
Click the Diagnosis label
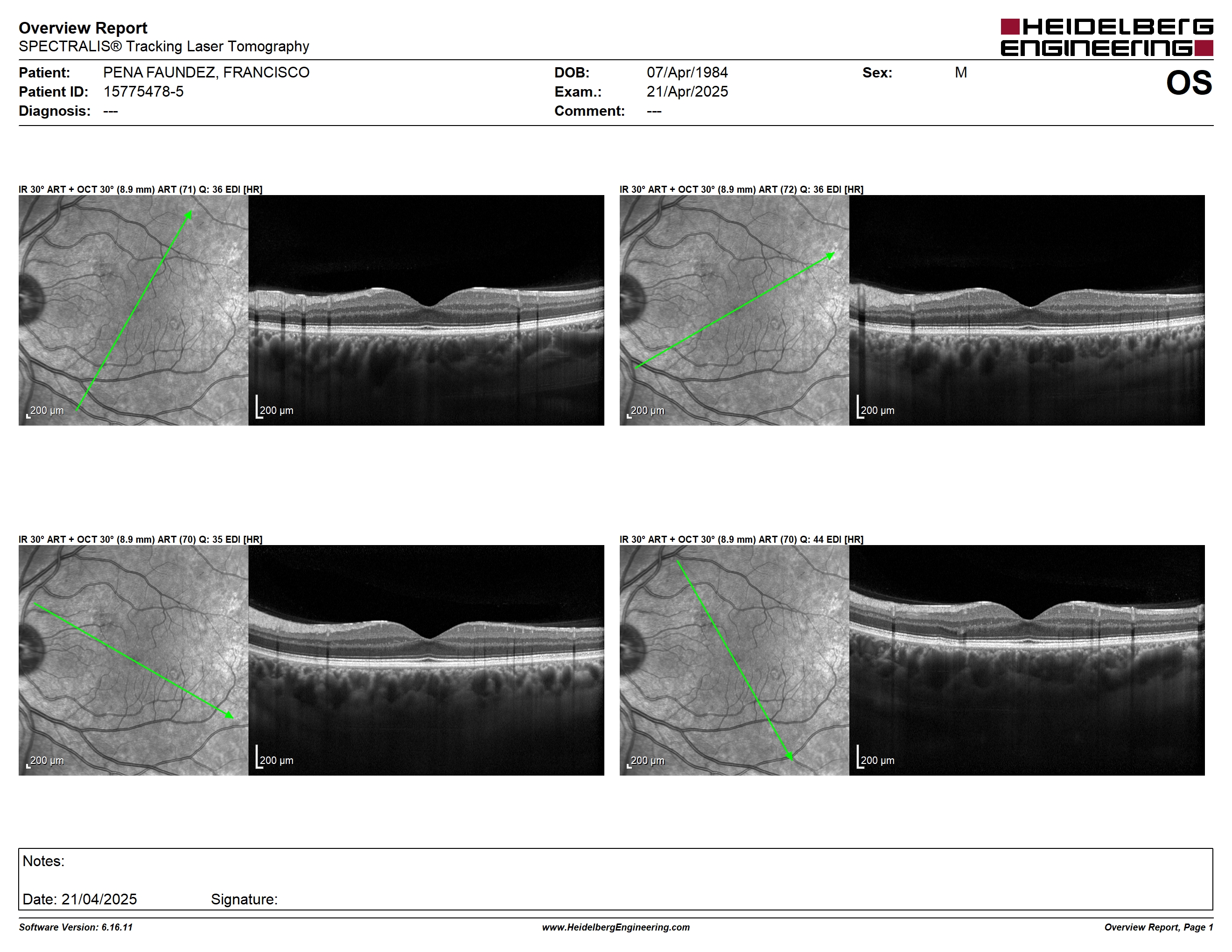[55, 111]
